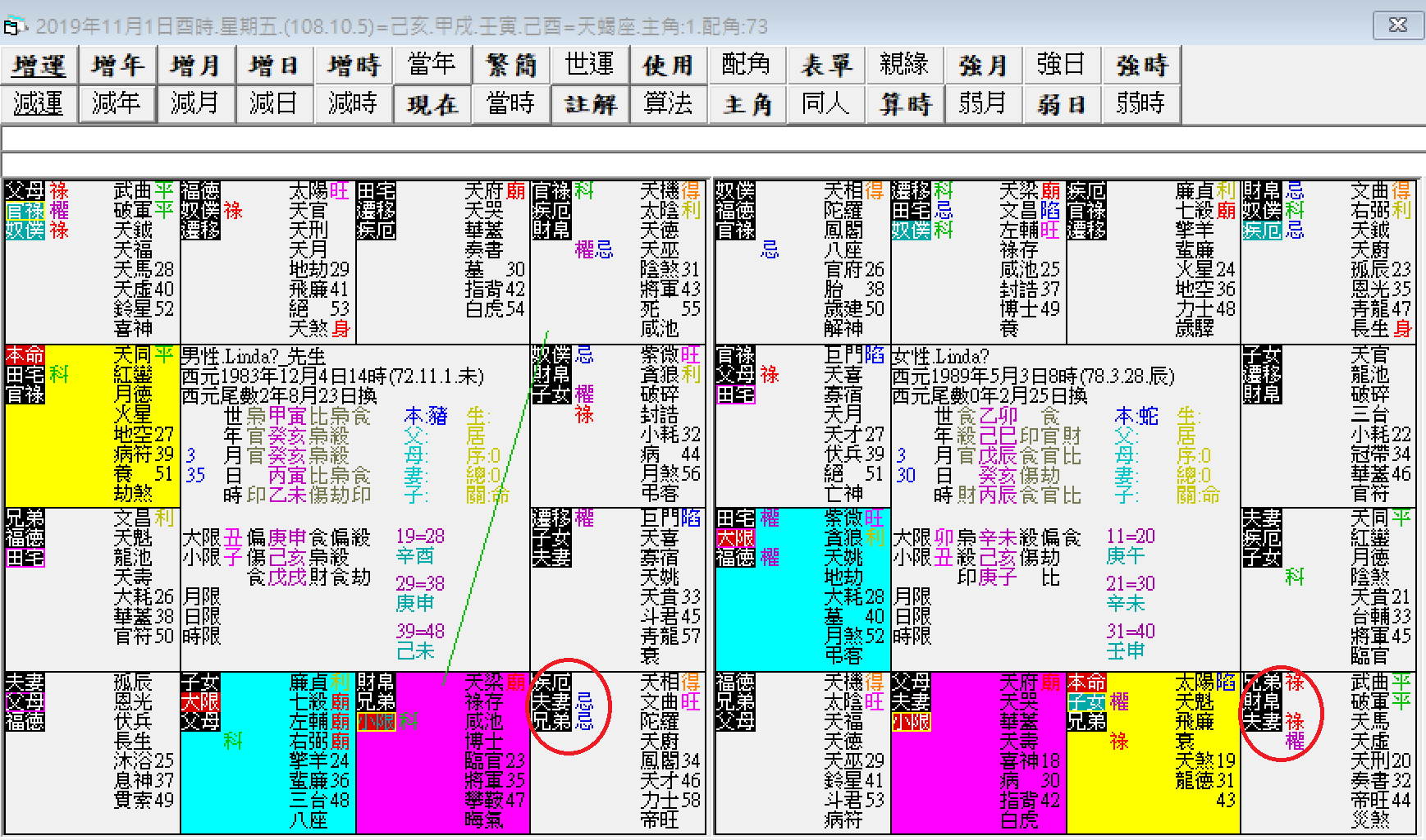Click 弱時 to weaken the hour star
Viewport: 1426px width, 840px height.
point(1141,104)
